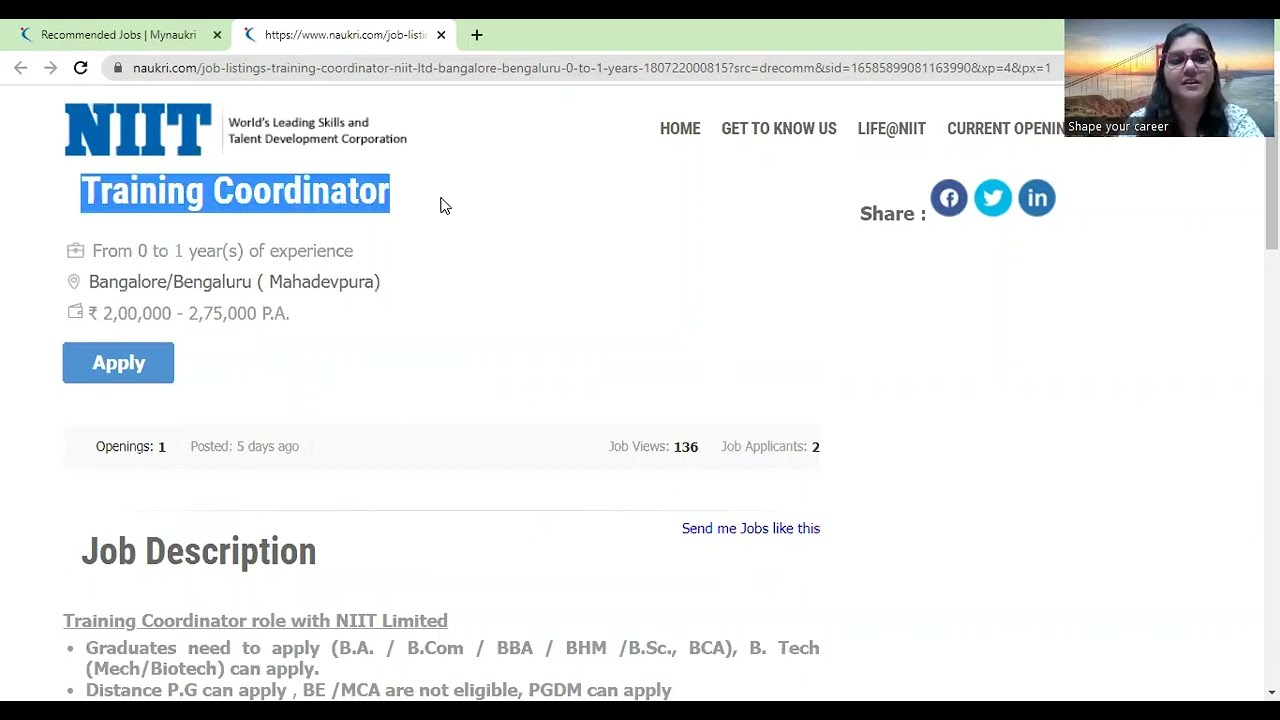The height and width of the screenshot is (720, 1280).
Task: Click the address bar URL
Action: [x=591, y=68]
